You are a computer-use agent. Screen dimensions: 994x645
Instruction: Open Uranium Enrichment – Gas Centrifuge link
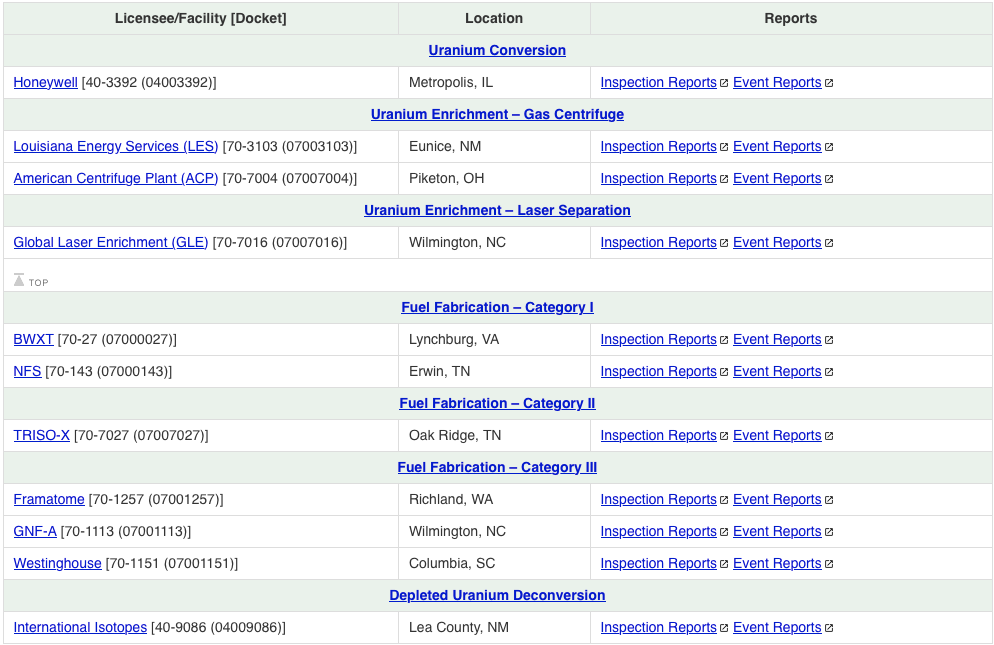(x=497, y=114)
